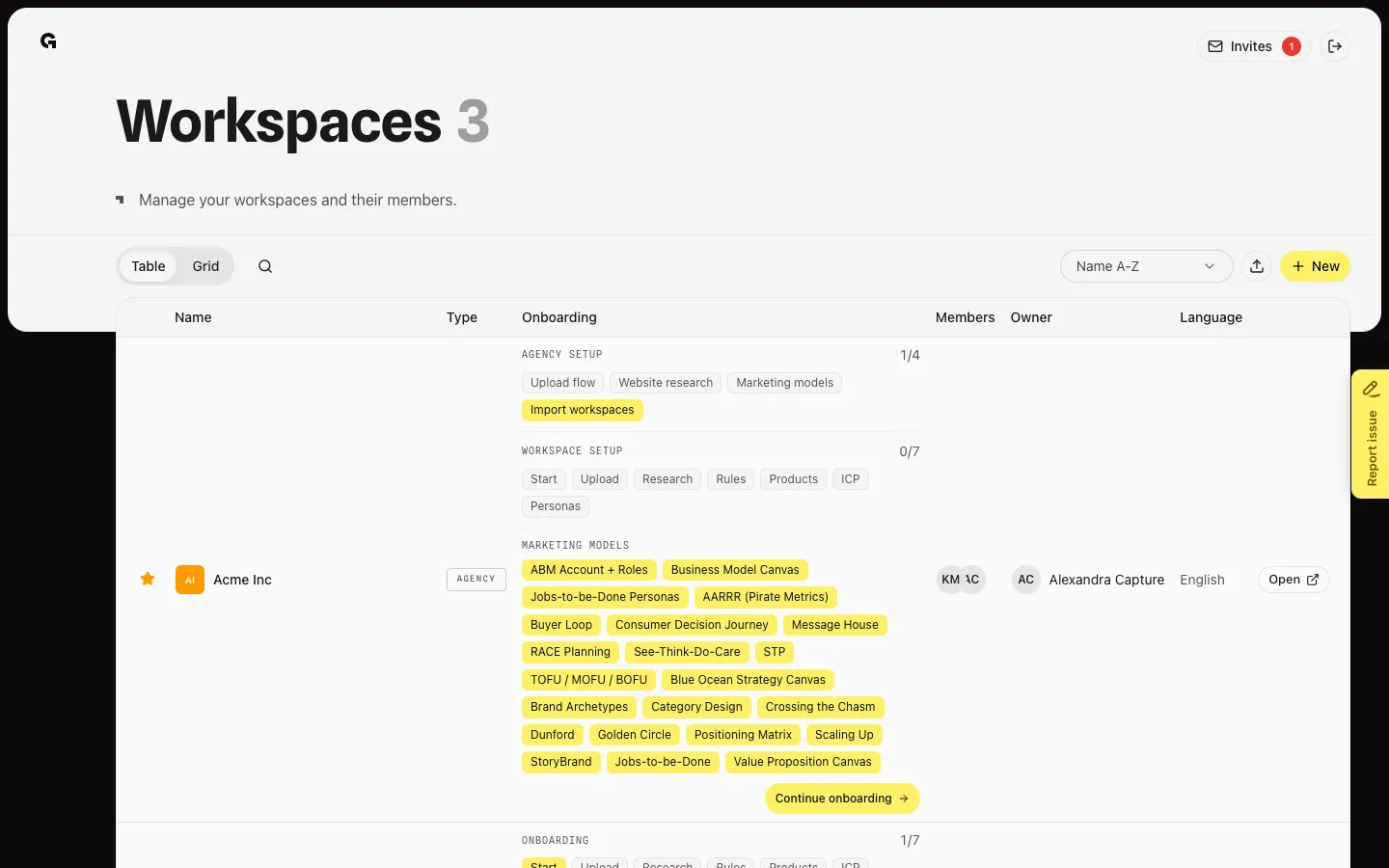Open the Invites button

(x=1254, y=46)
